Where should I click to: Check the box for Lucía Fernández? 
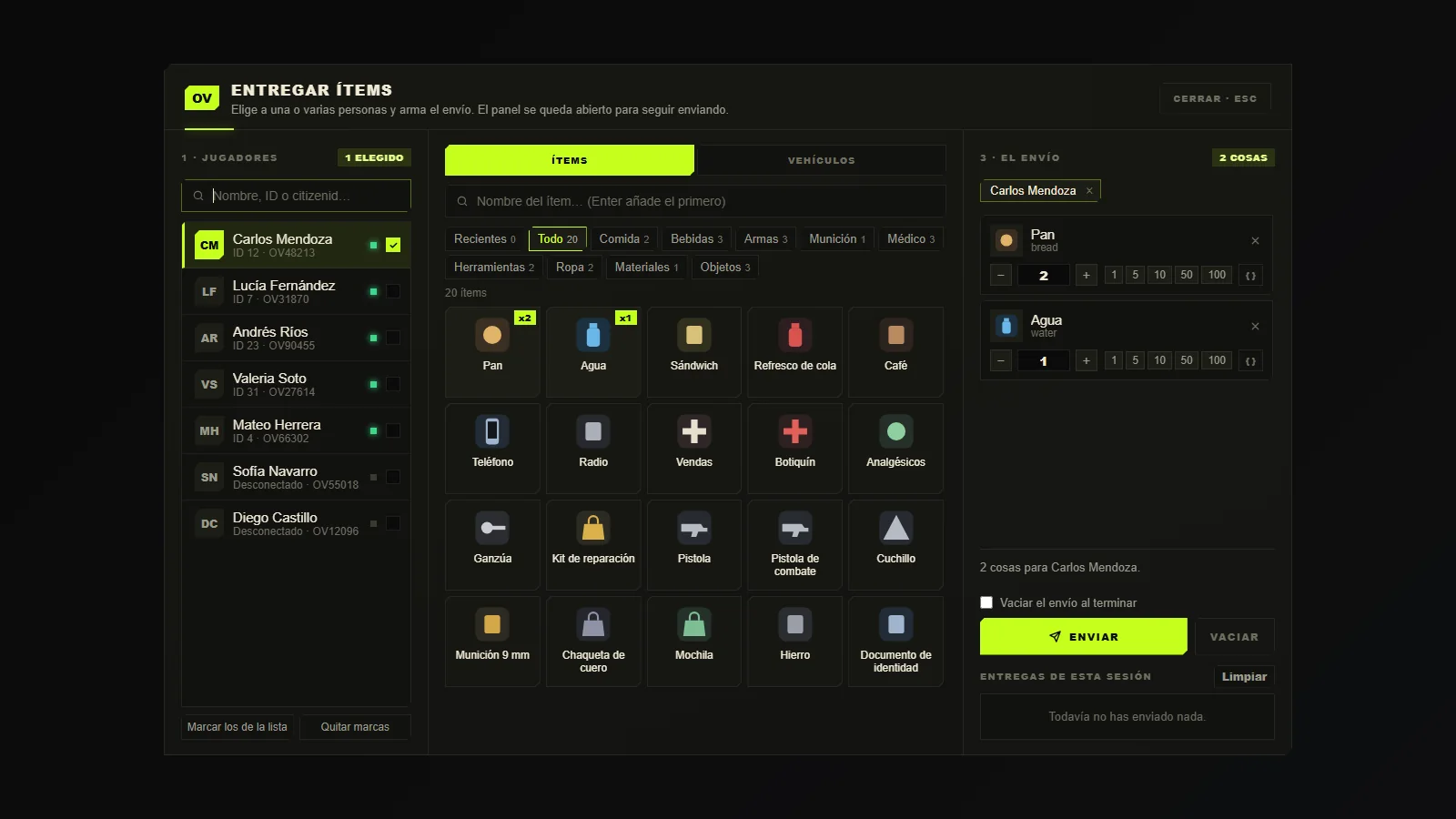click(393, 291)
